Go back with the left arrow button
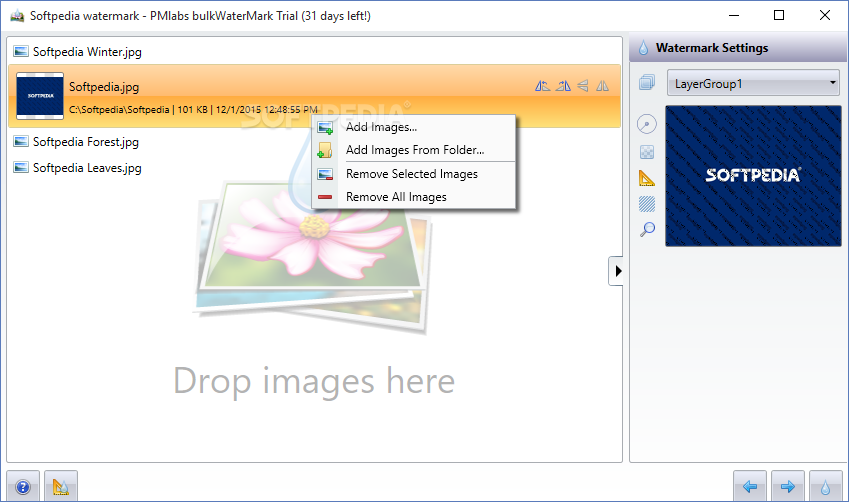 click(750, 487)
